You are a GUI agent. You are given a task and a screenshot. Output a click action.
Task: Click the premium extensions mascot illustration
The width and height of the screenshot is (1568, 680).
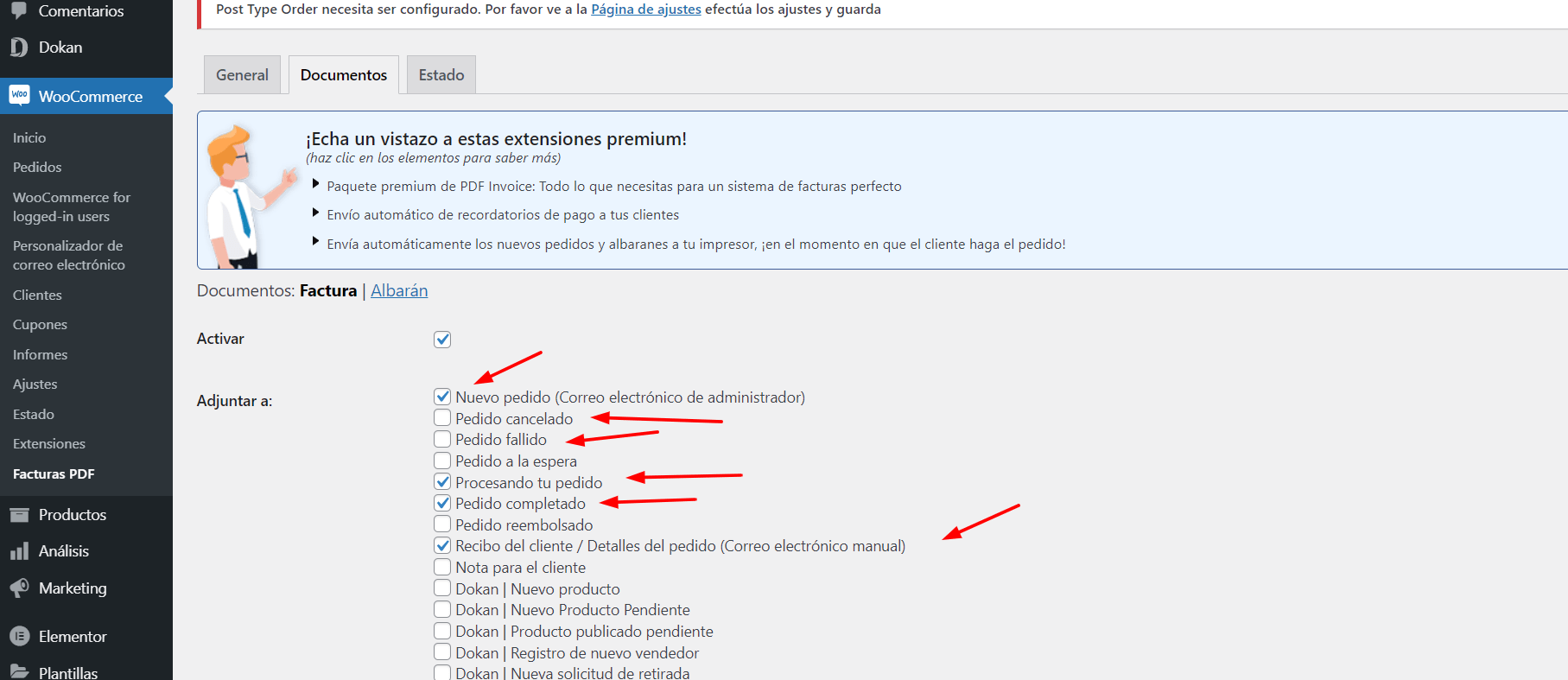(250, 196)
